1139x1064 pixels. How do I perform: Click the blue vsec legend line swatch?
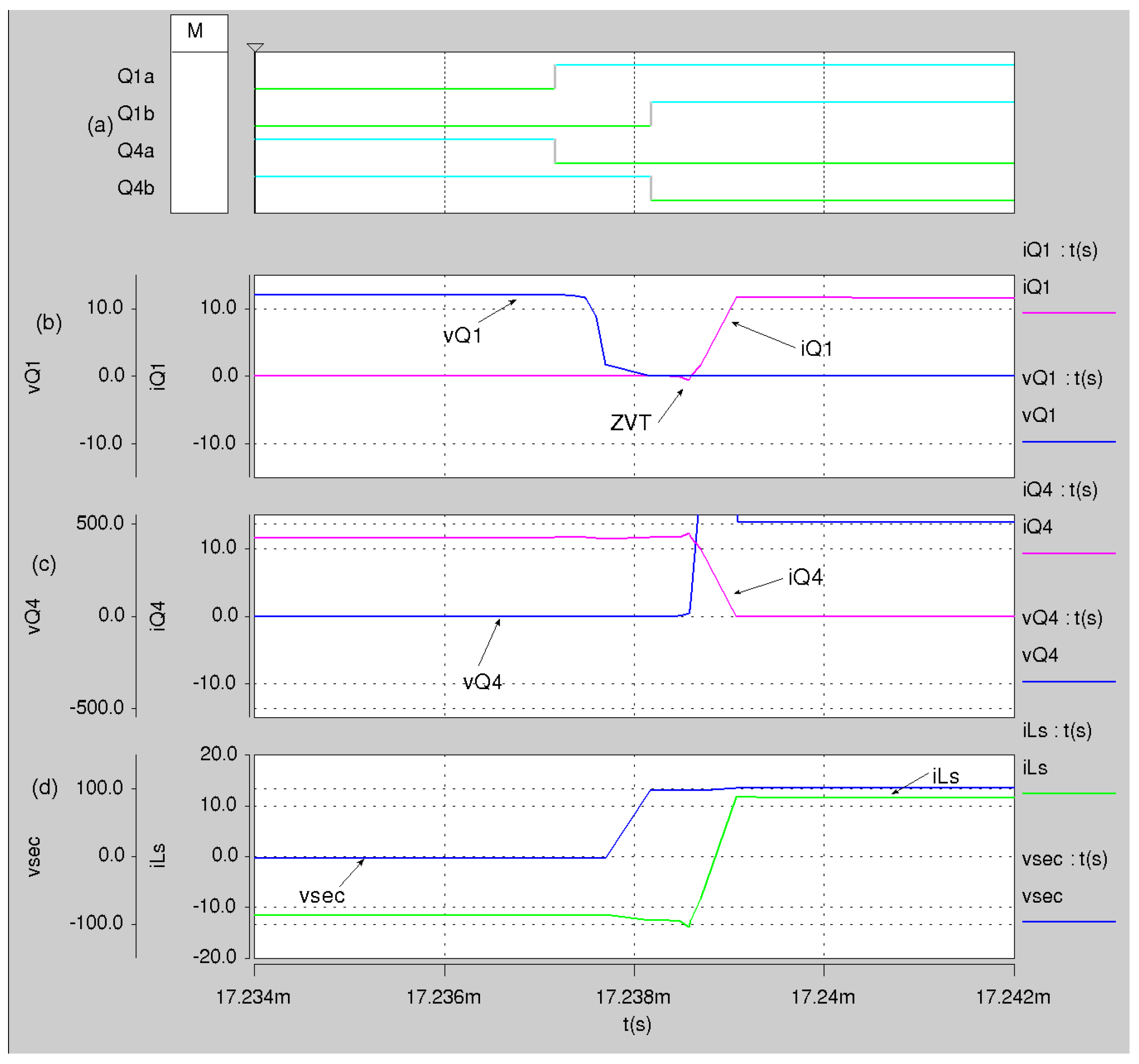[x=1068, y=922]
